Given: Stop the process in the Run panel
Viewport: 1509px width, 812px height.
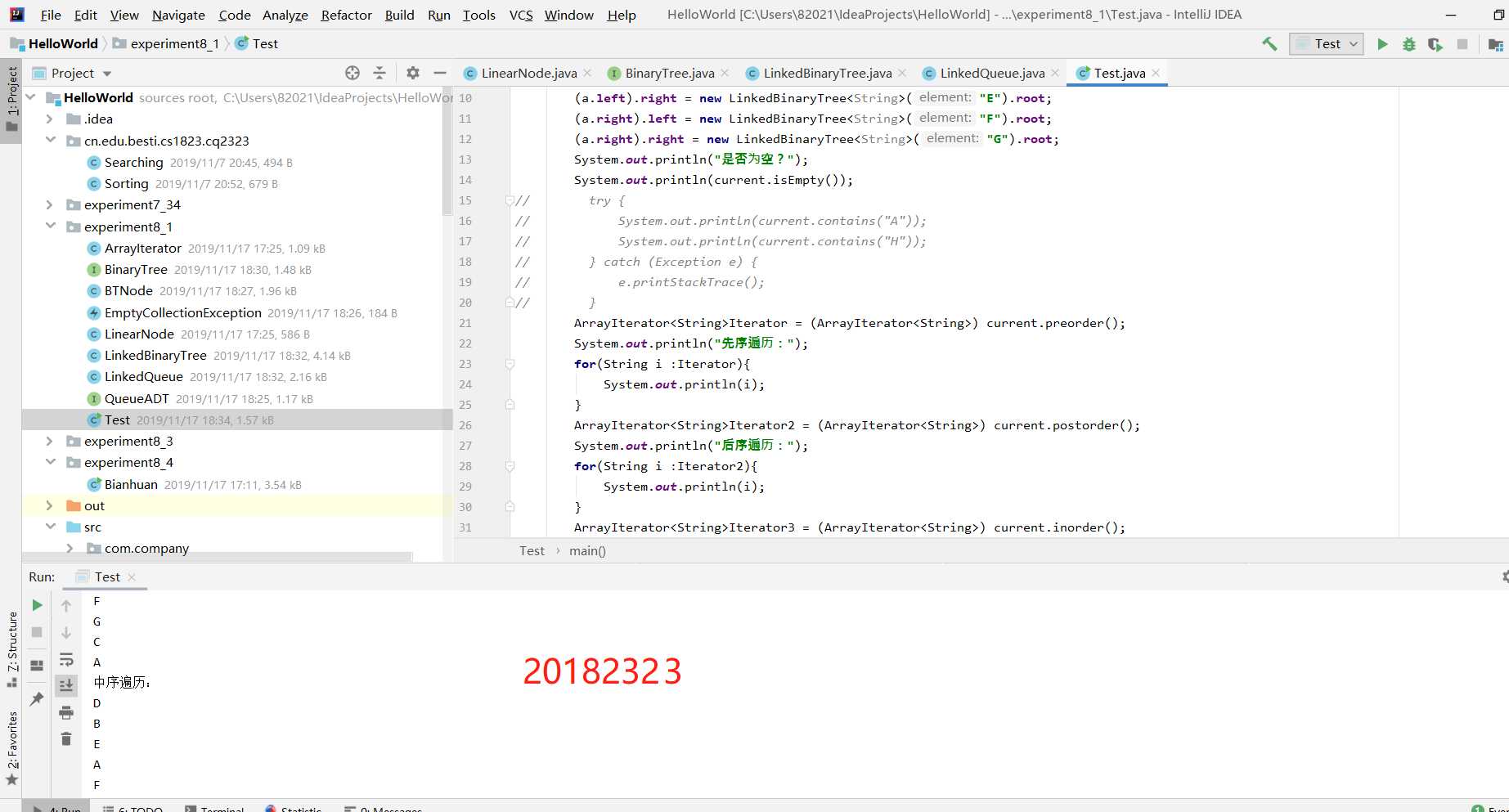Looking at the screenshot, I should tap(37, 632).
